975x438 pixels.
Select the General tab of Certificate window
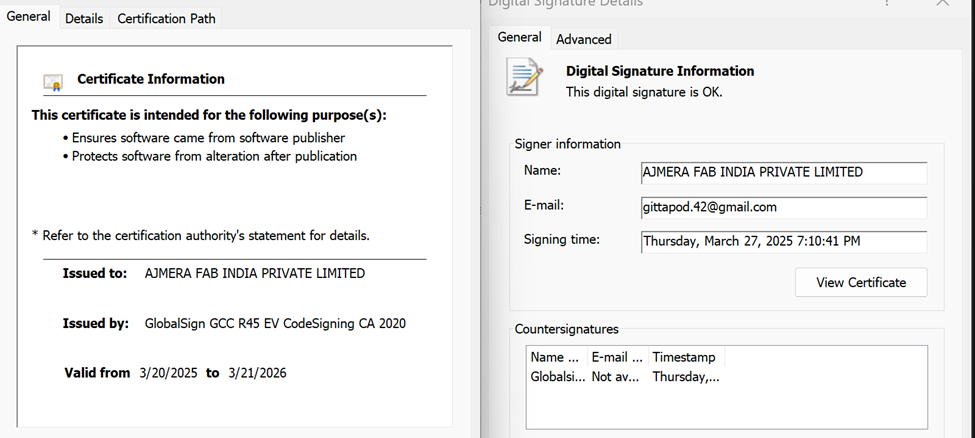click(x=29, y=16)
